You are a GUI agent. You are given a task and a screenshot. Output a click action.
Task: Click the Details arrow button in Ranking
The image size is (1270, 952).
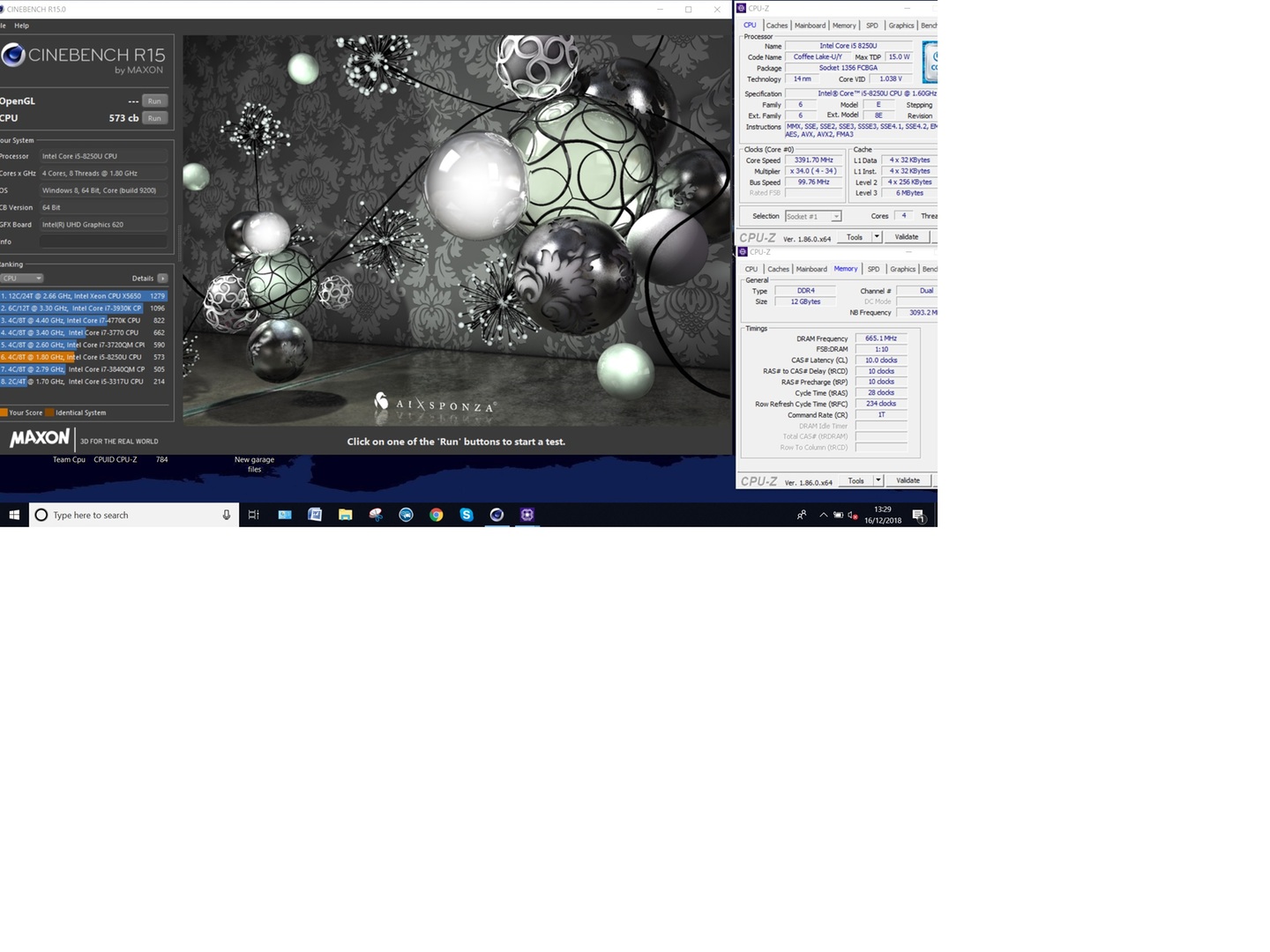(162, 279)
